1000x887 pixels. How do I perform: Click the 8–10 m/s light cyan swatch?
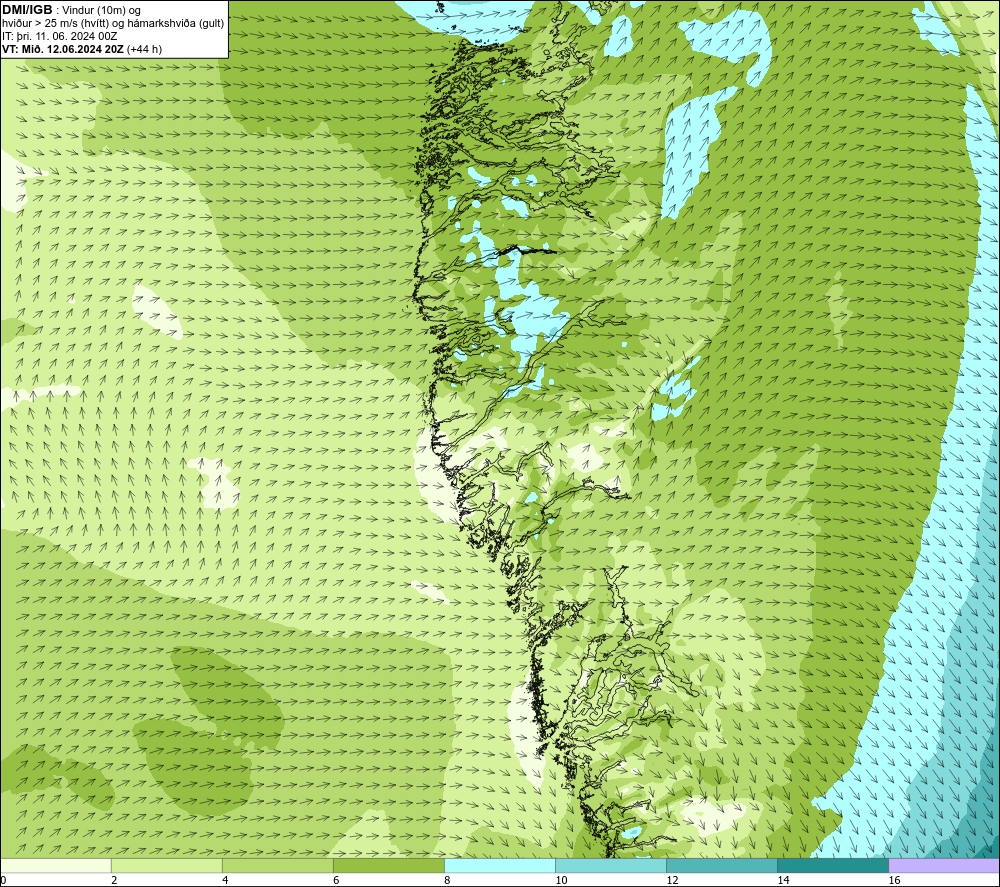pyautogui.click(x=499, y=865)
